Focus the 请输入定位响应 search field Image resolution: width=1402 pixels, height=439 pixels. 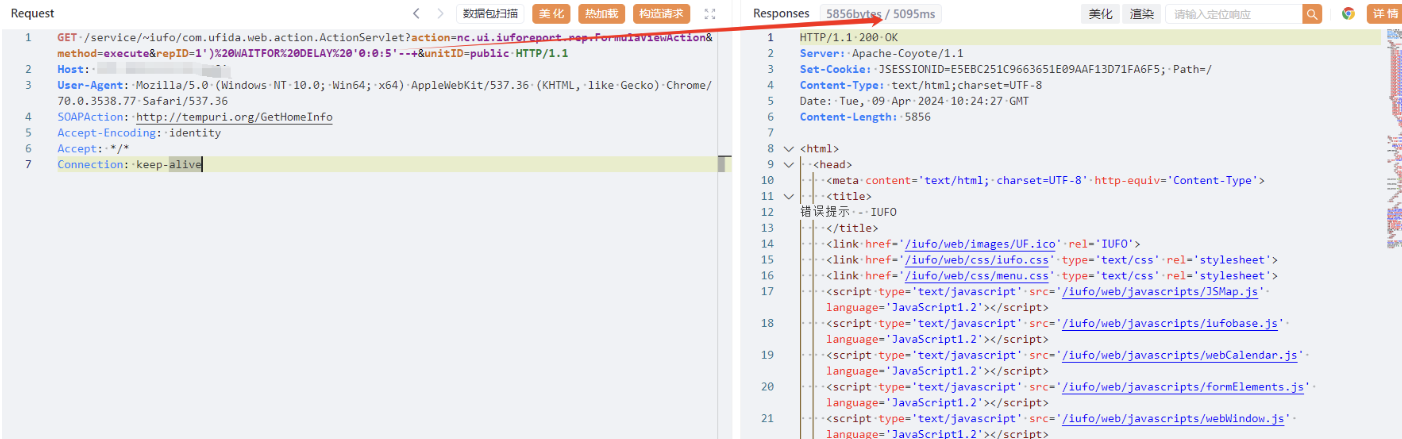pyautogui.click(x=1234, y=14)
